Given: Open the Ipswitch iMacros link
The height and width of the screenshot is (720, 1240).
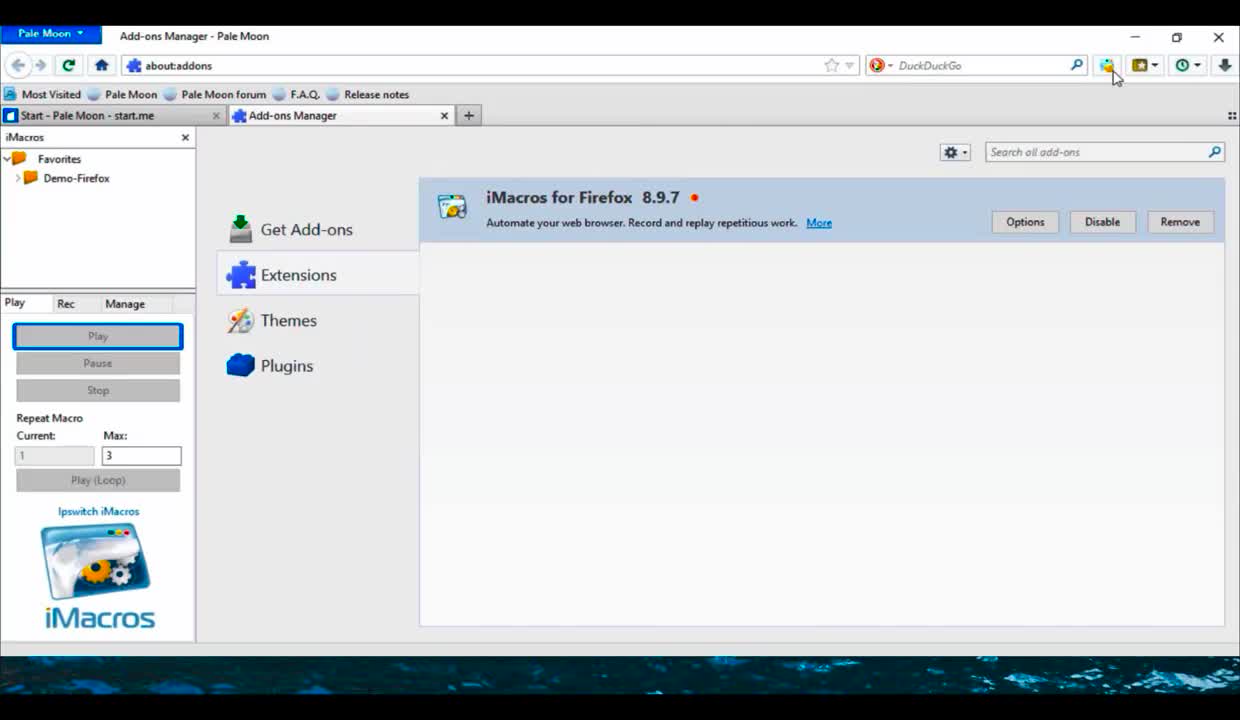Looking at the screenshot, I should (x=98, y=511).
